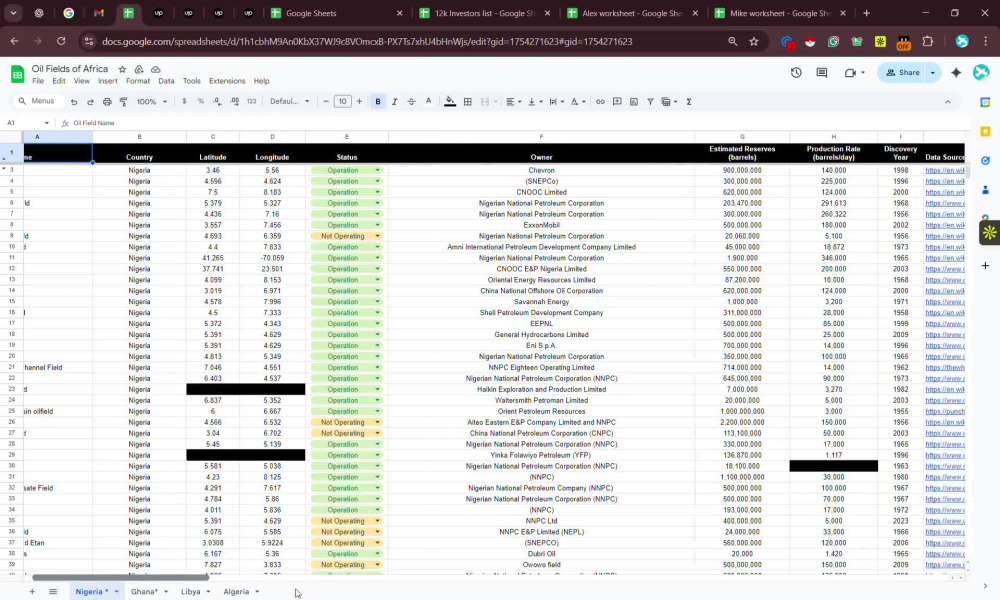Open text rotation dropdown
This screenshot has width=1000, height=600.
578,101
